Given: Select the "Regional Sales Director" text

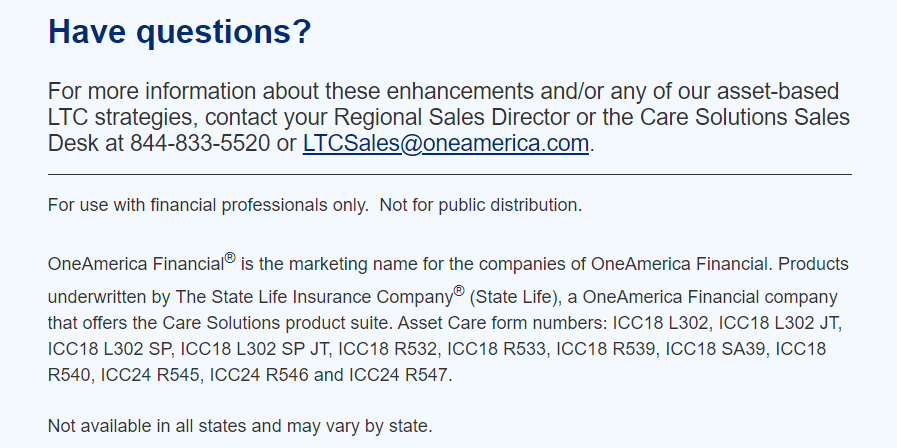Looking at the screenshot, I should coord(452,117).
